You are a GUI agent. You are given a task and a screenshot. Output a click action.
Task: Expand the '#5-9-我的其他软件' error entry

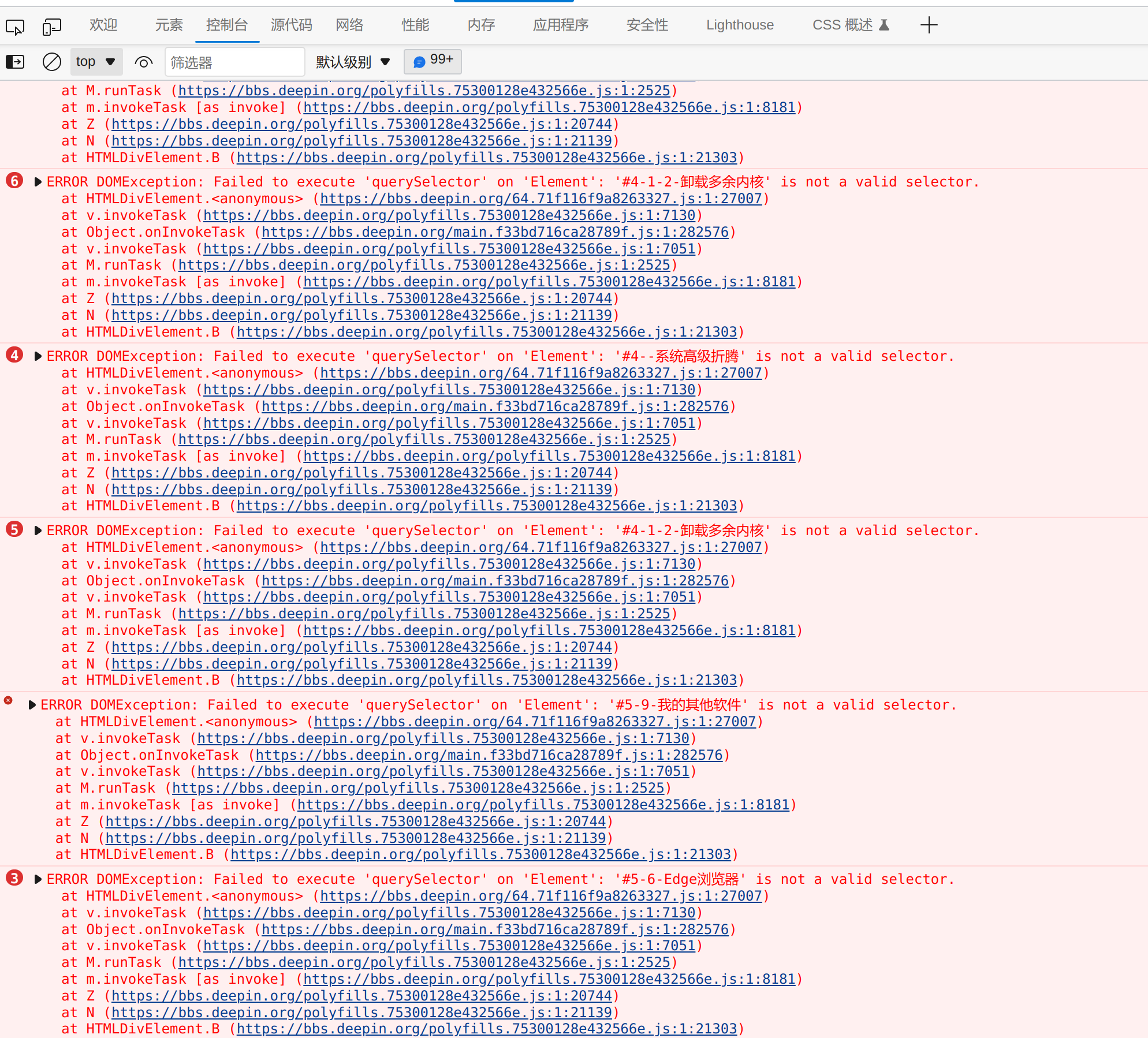[x=32, y=705]
